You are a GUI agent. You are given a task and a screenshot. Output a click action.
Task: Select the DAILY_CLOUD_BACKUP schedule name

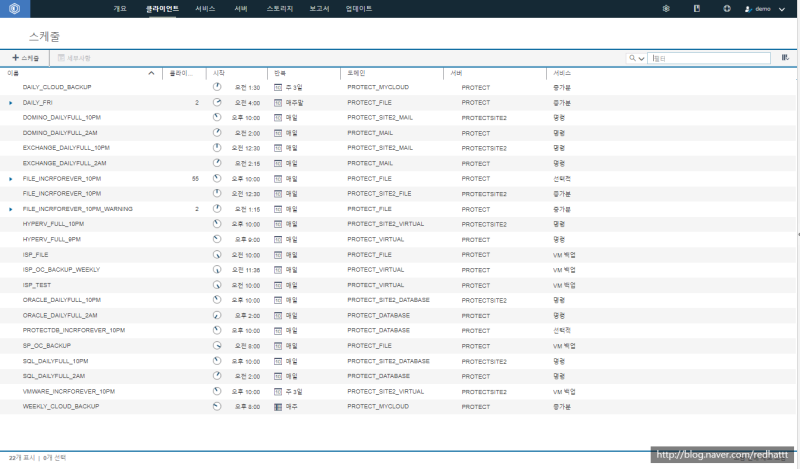(57, 87)
